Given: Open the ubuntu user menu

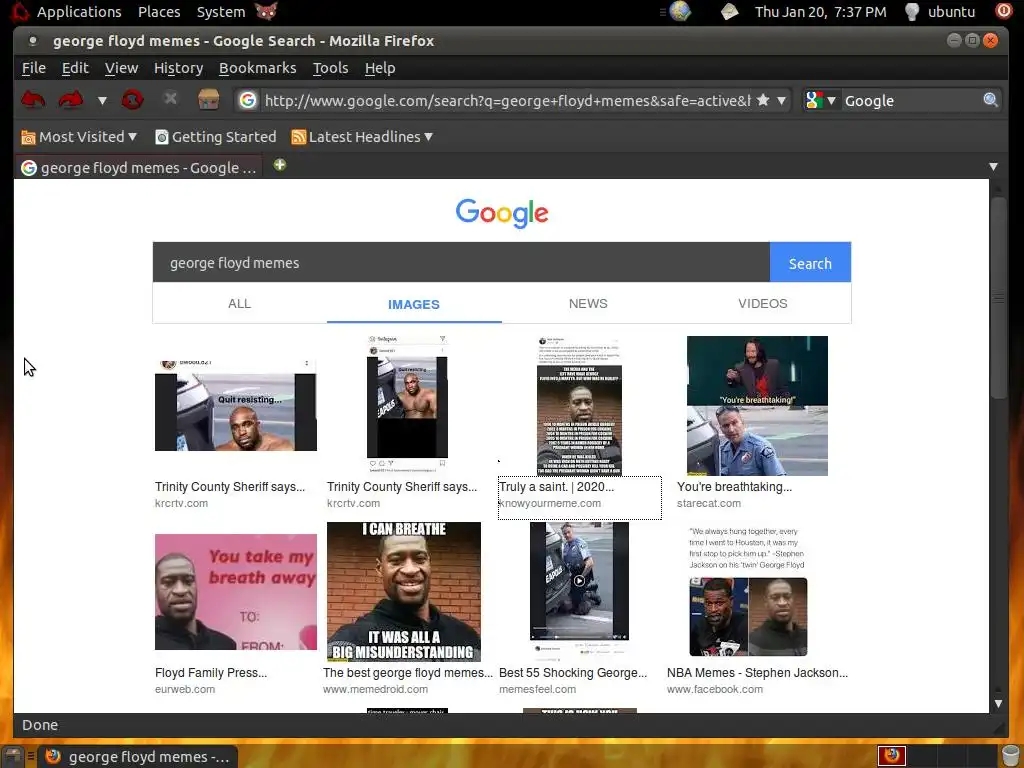Looking at the screenshot, I should (952, 12).
